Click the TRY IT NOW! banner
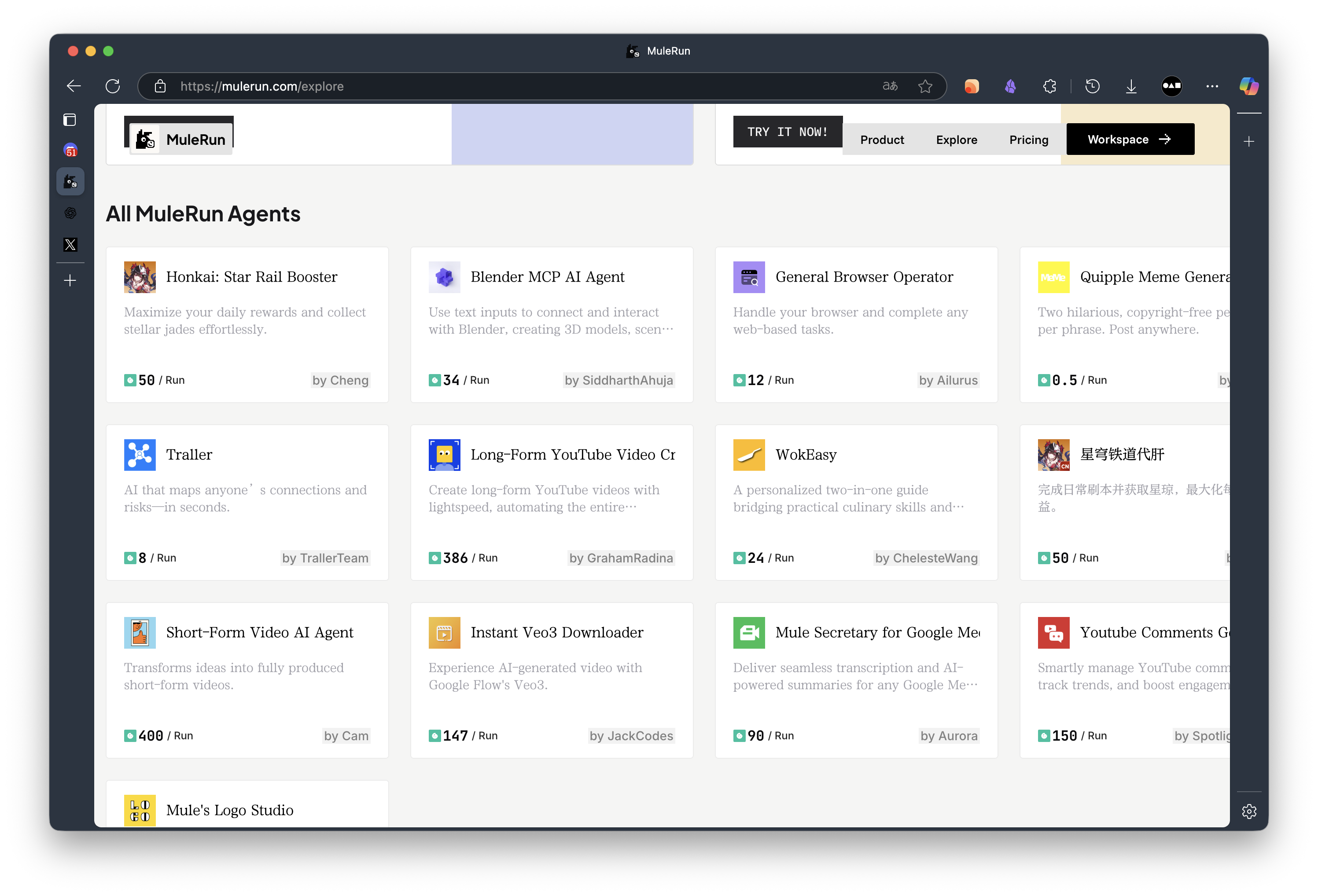This screenshot has height=896, width=1318. (x=787, y=132)
